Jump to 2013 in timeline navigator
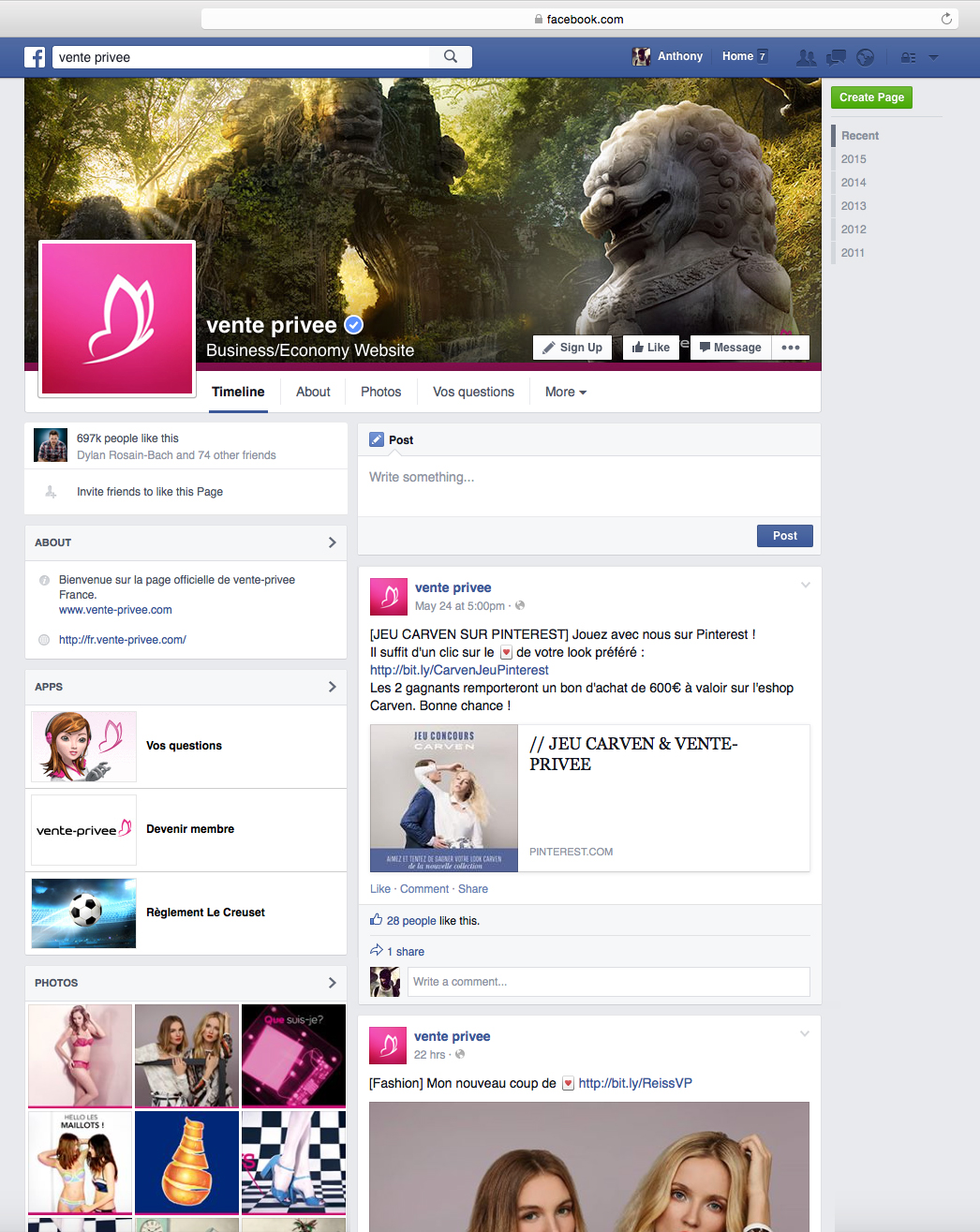The width and height of the screenshot is (980, 1232). point(854,206)
